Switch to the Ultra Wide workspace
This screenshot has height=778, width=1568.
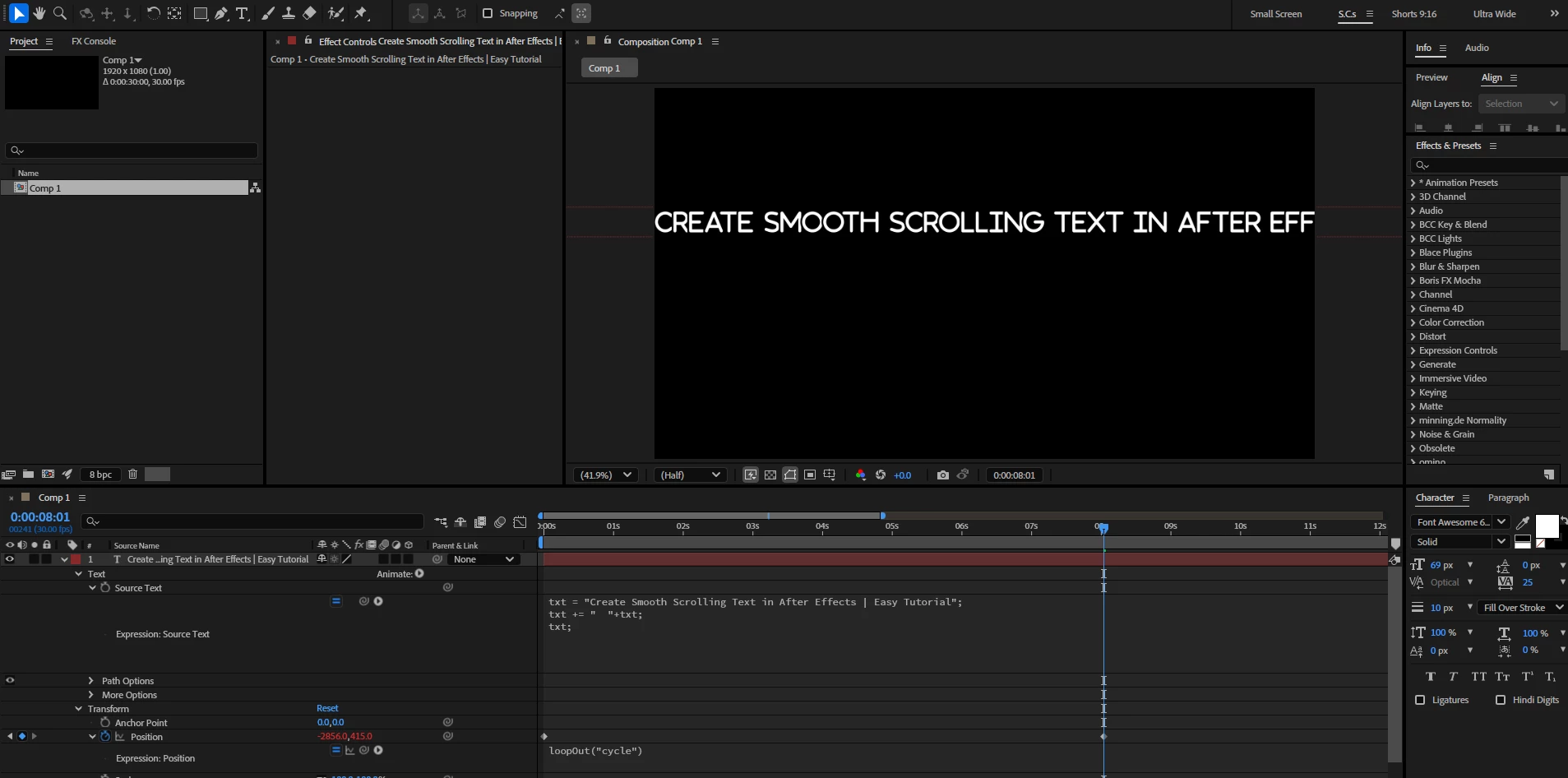point(1494,14)
